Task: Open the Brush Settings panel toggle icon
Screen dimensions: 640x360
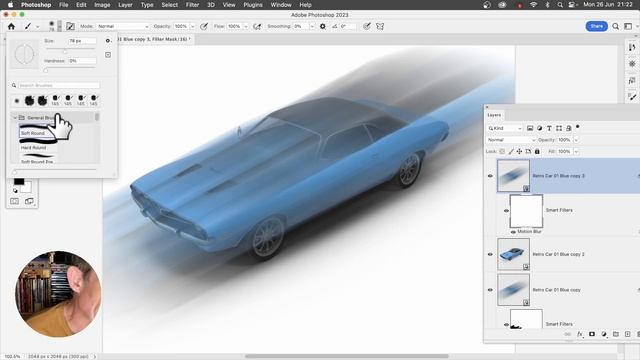Action: pyautogui.click(x=70, y=27)
